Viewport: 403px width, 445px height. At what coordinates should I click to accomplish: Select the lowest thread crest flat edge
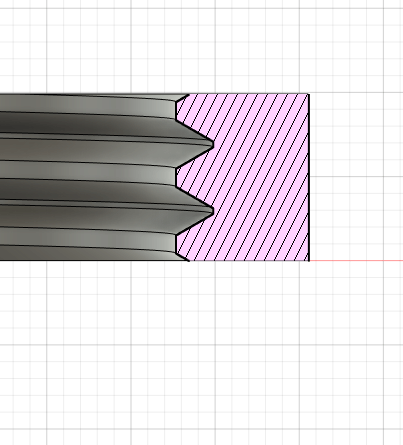coord(176,244)
